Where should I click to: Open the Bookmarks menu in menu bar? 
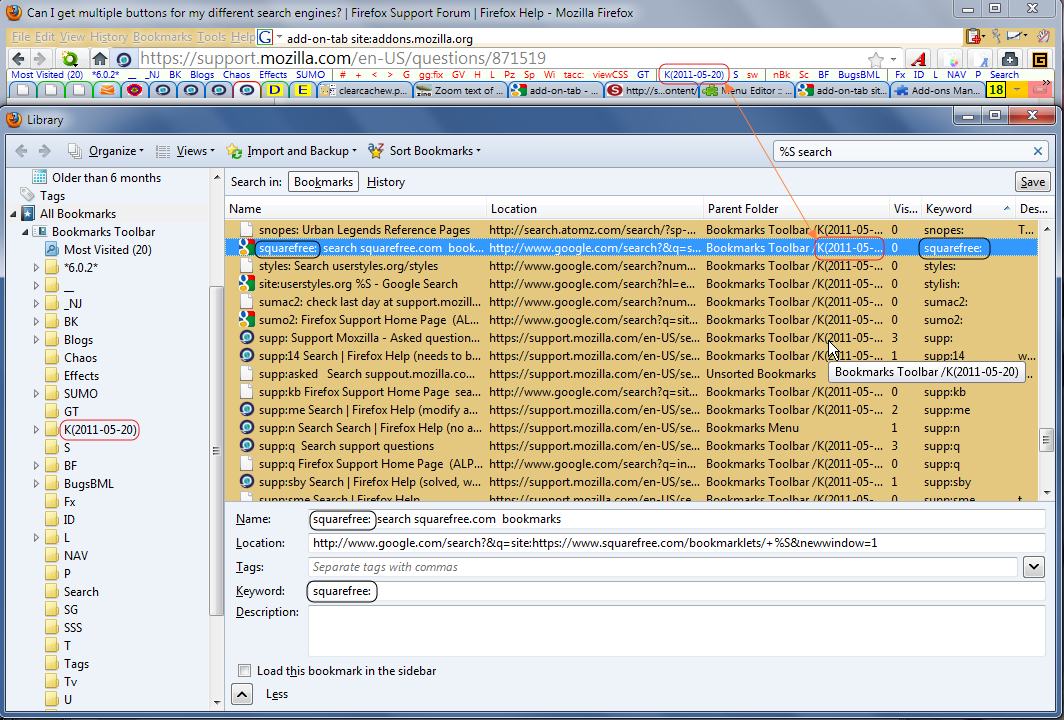click(x=162, y=37)
